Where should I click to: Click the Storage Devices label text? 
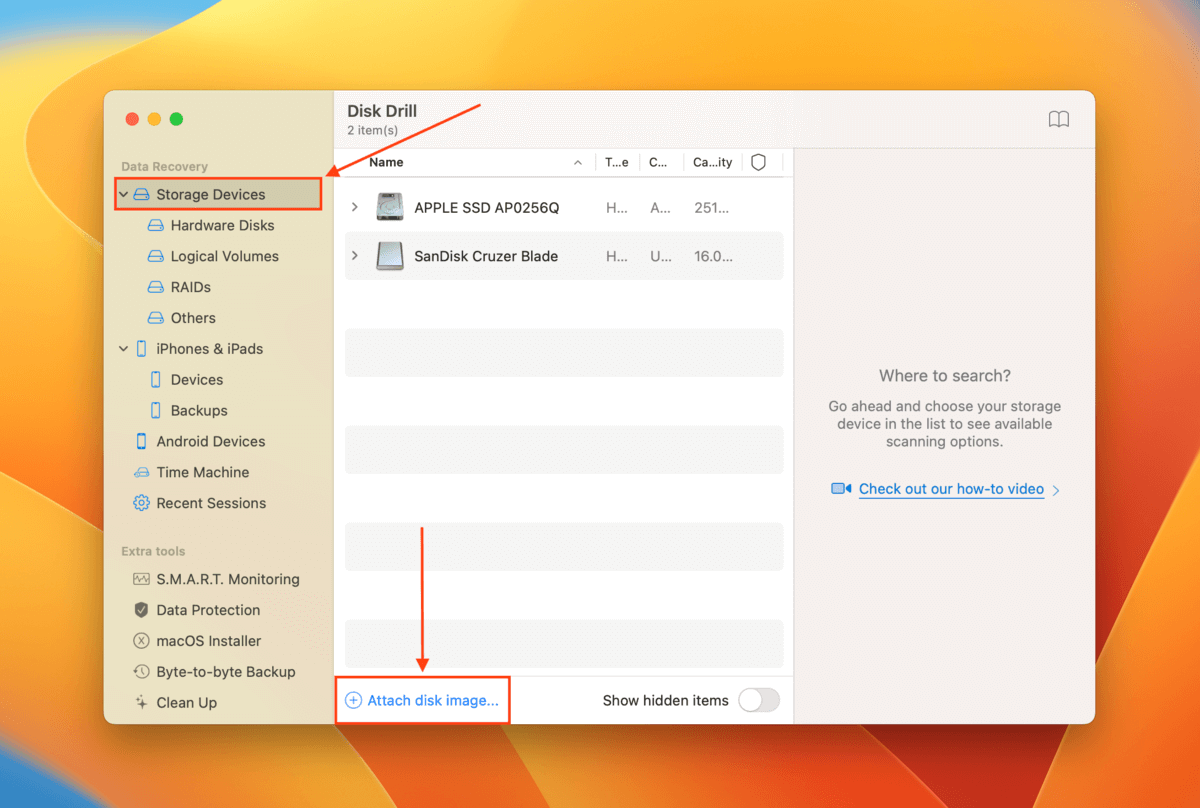pos(211,195)
